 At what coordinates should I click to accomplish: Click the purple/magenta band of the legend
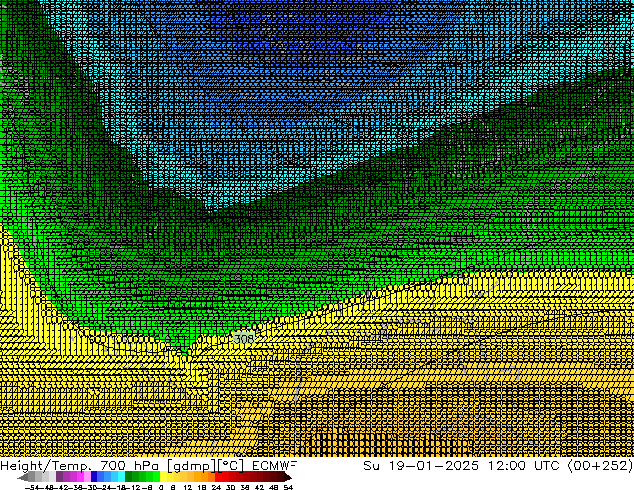coord(73,477)
